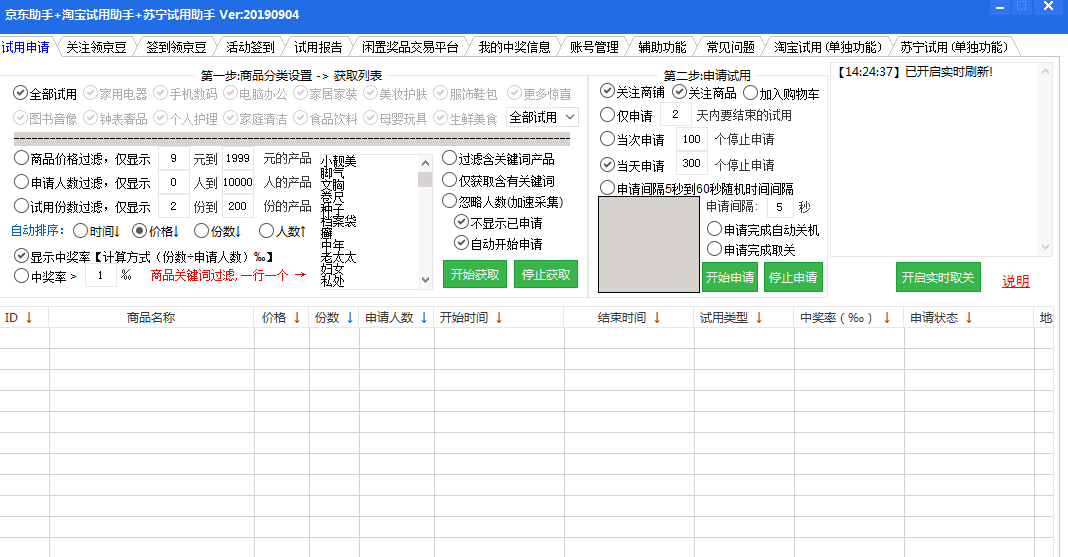The image size is (1068, 557).
Task: Select the 试用申请 tab
Action: (25, 47)
